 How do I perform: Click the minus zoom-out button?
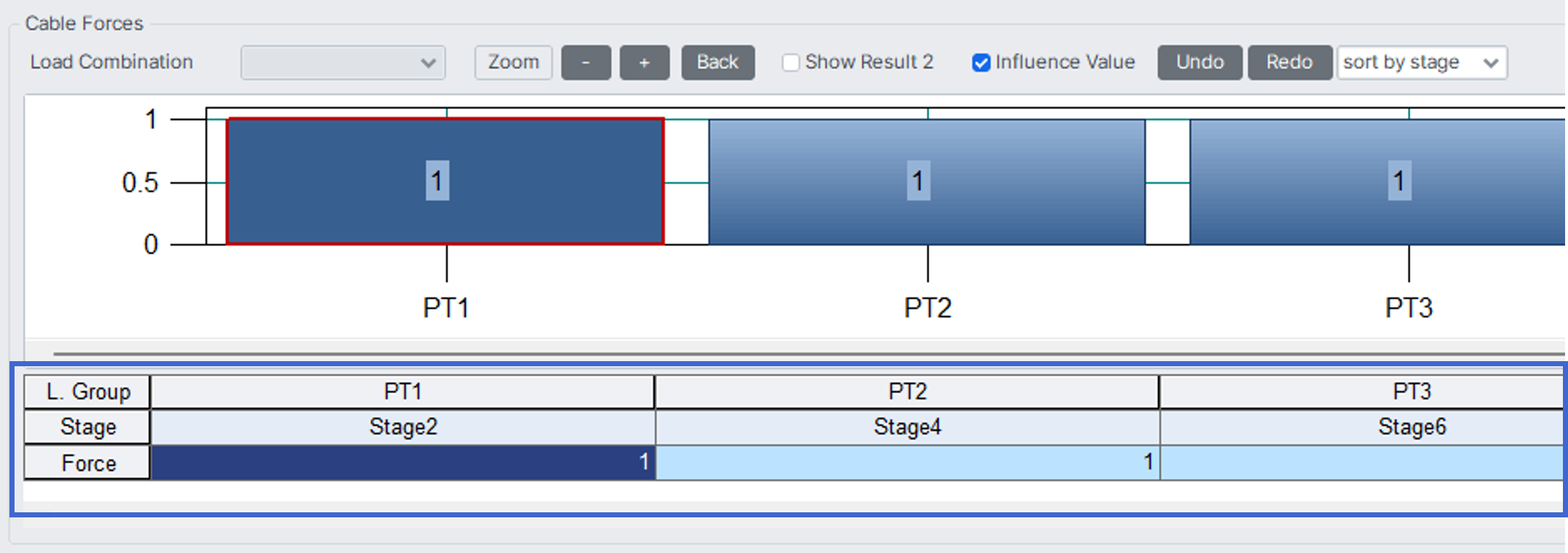pyautogui.click(x=586, y=62)
